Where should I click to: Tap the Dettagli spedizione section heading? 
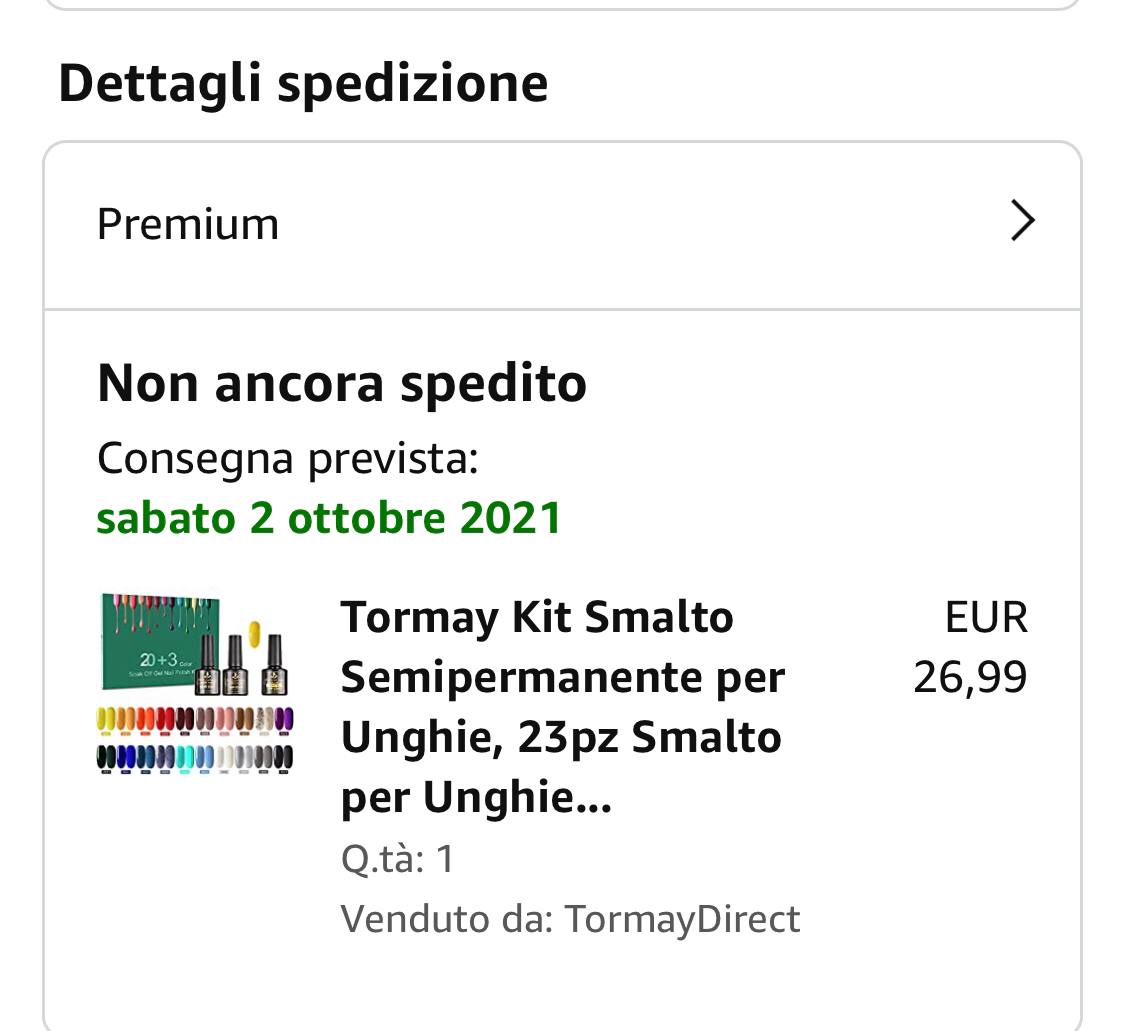(x=303, y=82)
